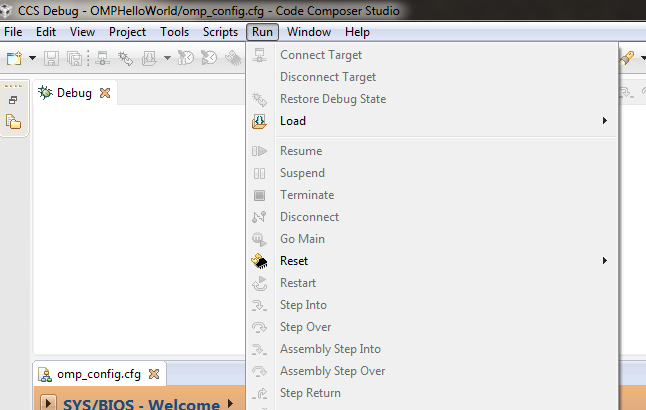Viewport: 646px width, 410px height.
Task: Click Restore Debug State toolbar icon
Action: [125, 58]
